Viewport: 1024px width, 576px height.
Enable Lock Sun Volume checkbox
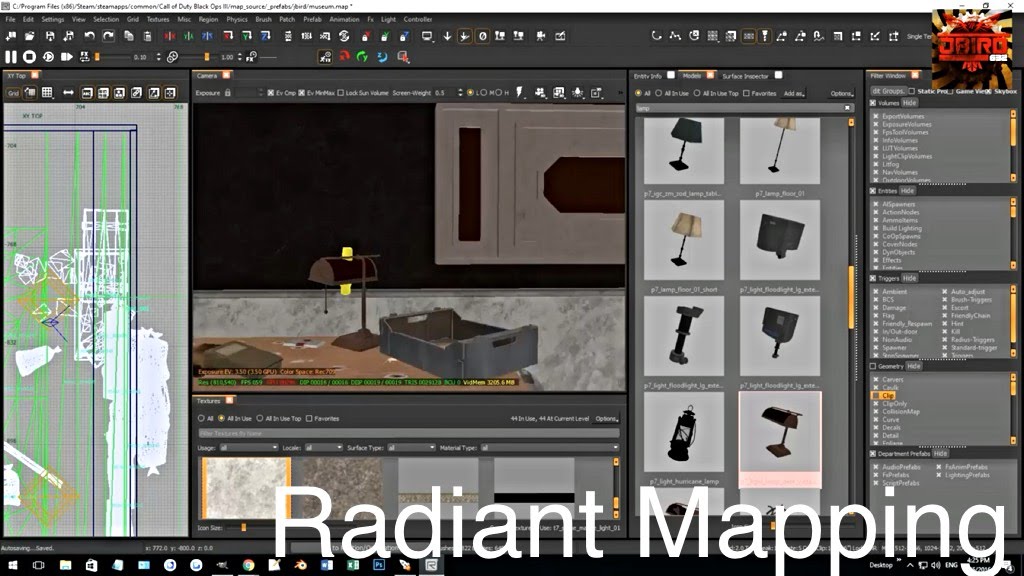(340, 93)
